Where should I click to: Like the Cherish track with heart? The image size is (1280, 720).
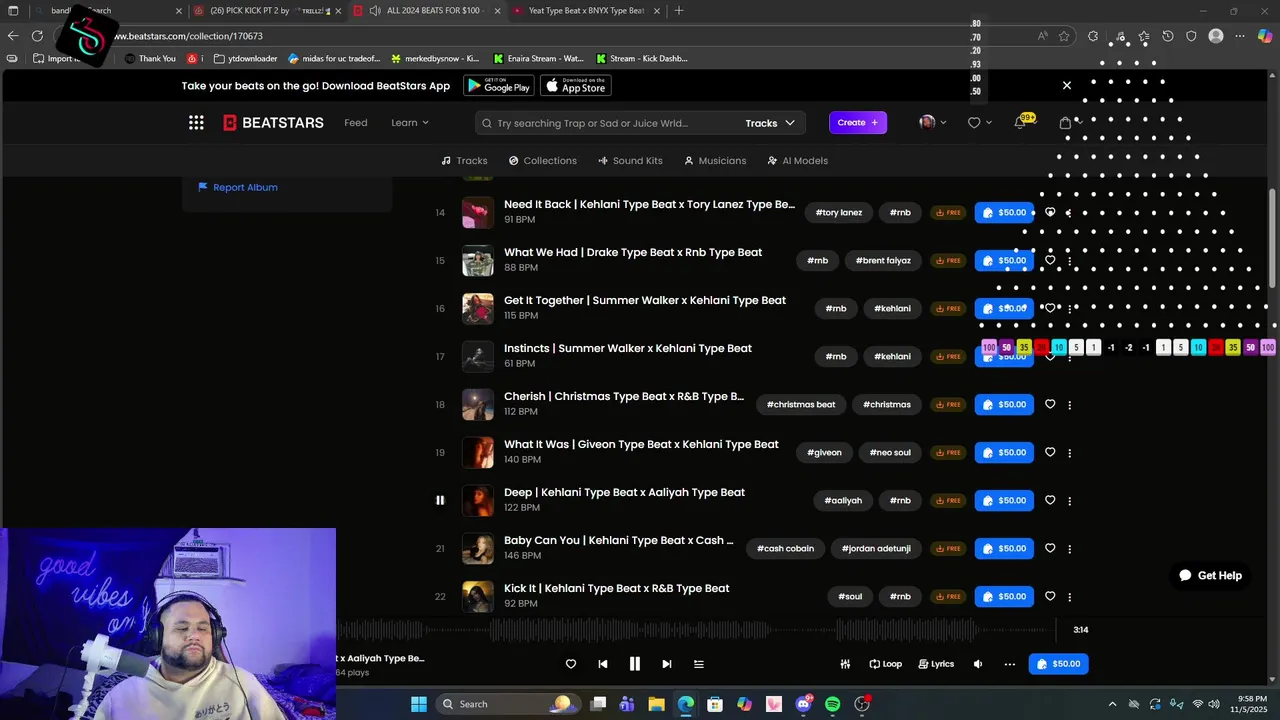point(1050,404)
